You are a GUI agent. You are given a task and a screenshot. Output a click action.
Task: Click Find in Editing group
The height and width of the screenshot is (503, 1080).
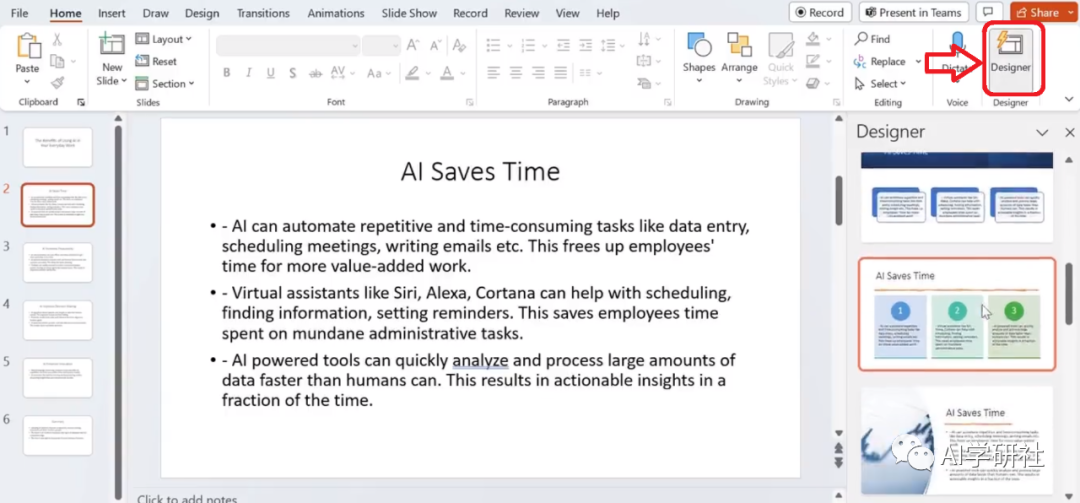pos(873,39)
